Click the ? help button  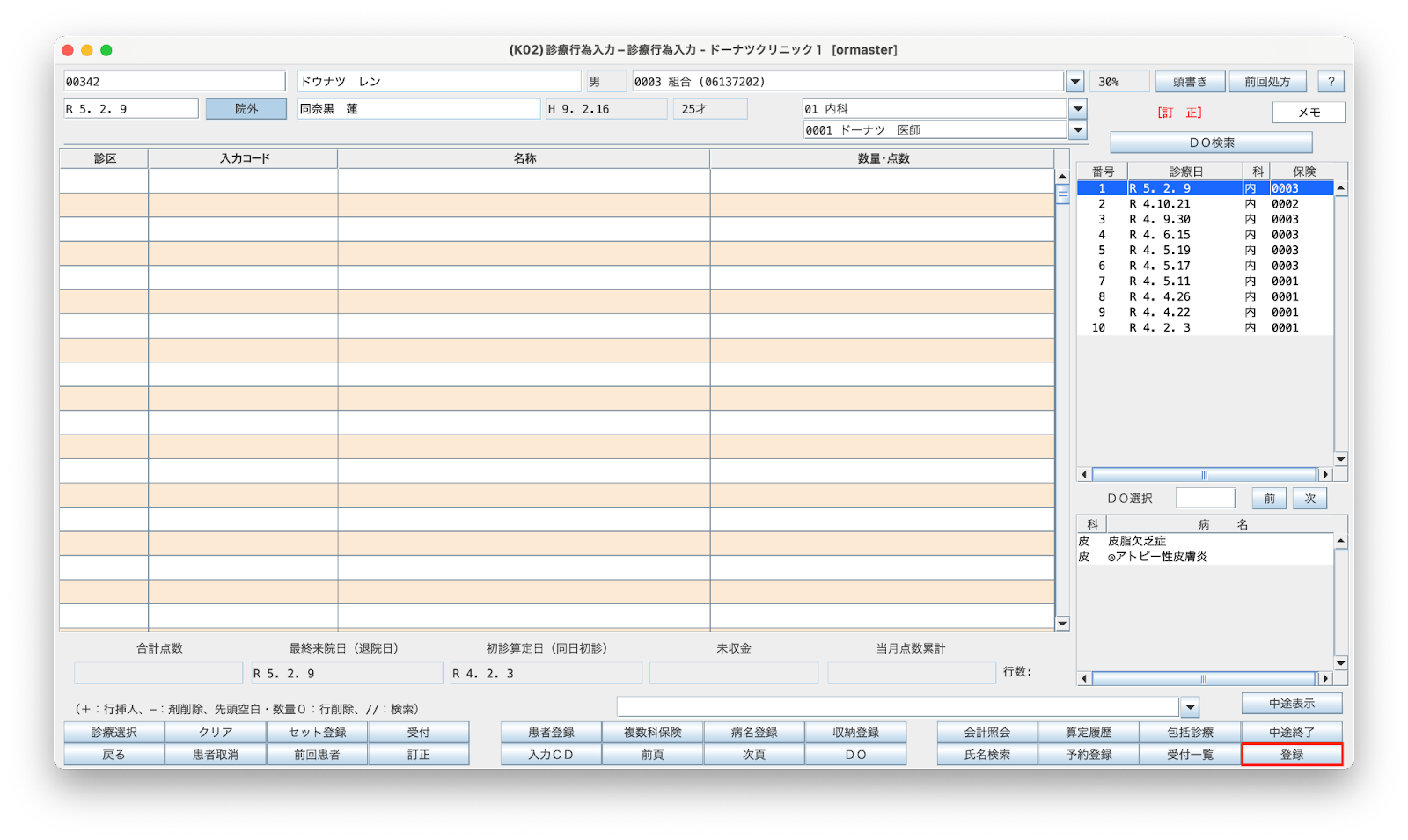click(1331, 82)
